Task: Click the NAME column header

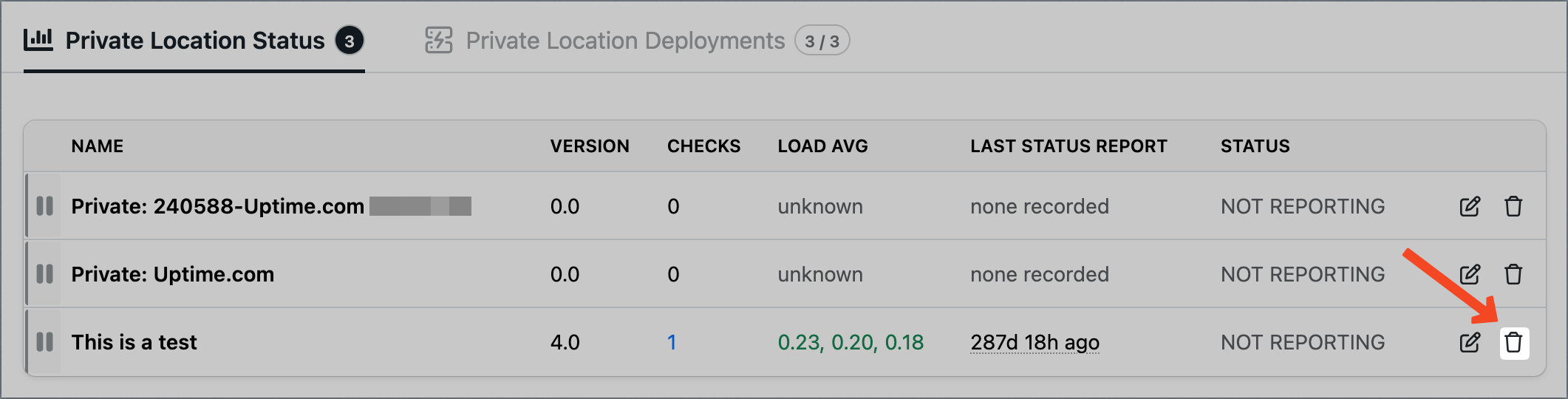Action: (98, 146)
